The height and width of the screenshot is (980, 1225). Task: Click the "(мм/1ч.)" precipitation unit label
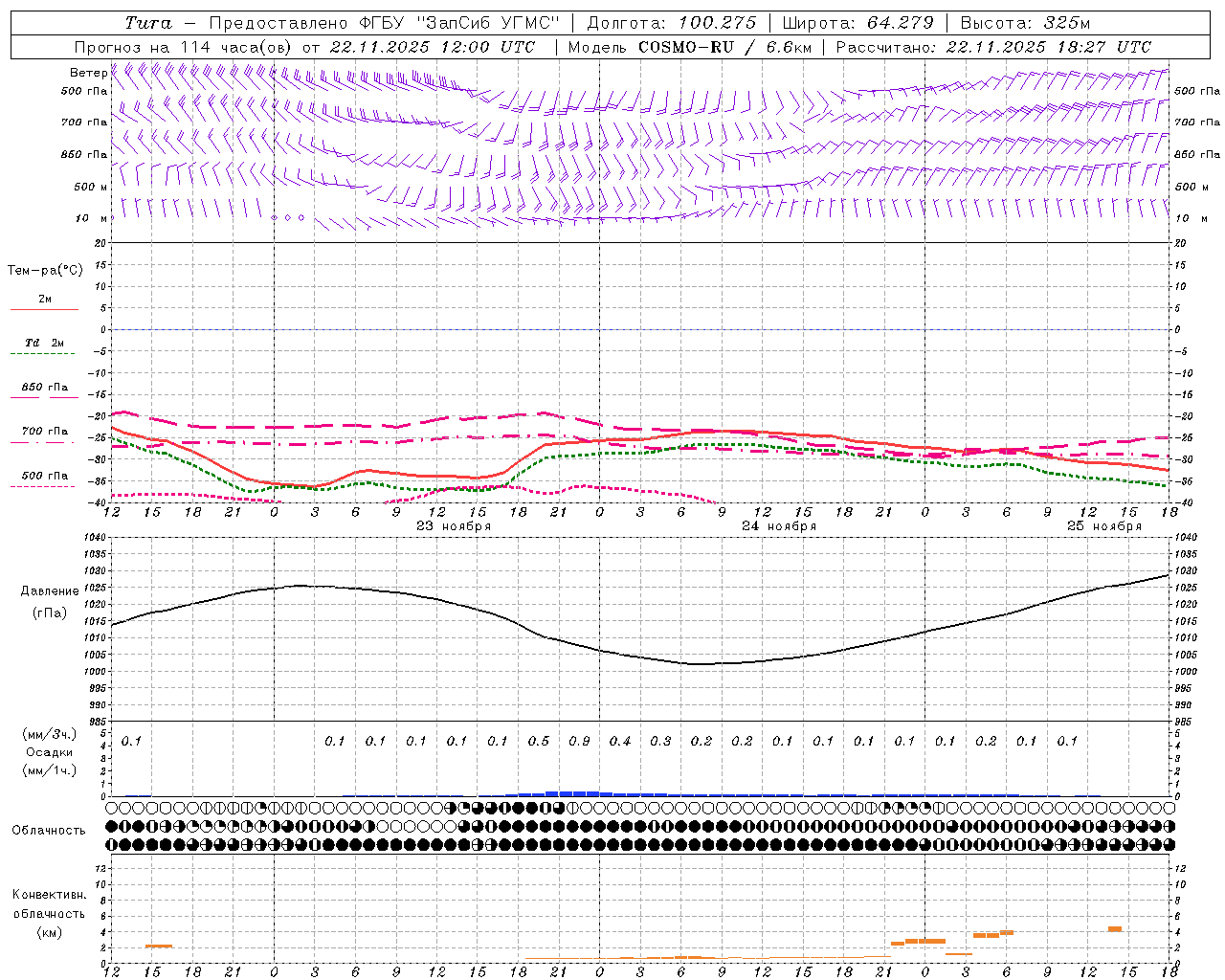(50, 770)
